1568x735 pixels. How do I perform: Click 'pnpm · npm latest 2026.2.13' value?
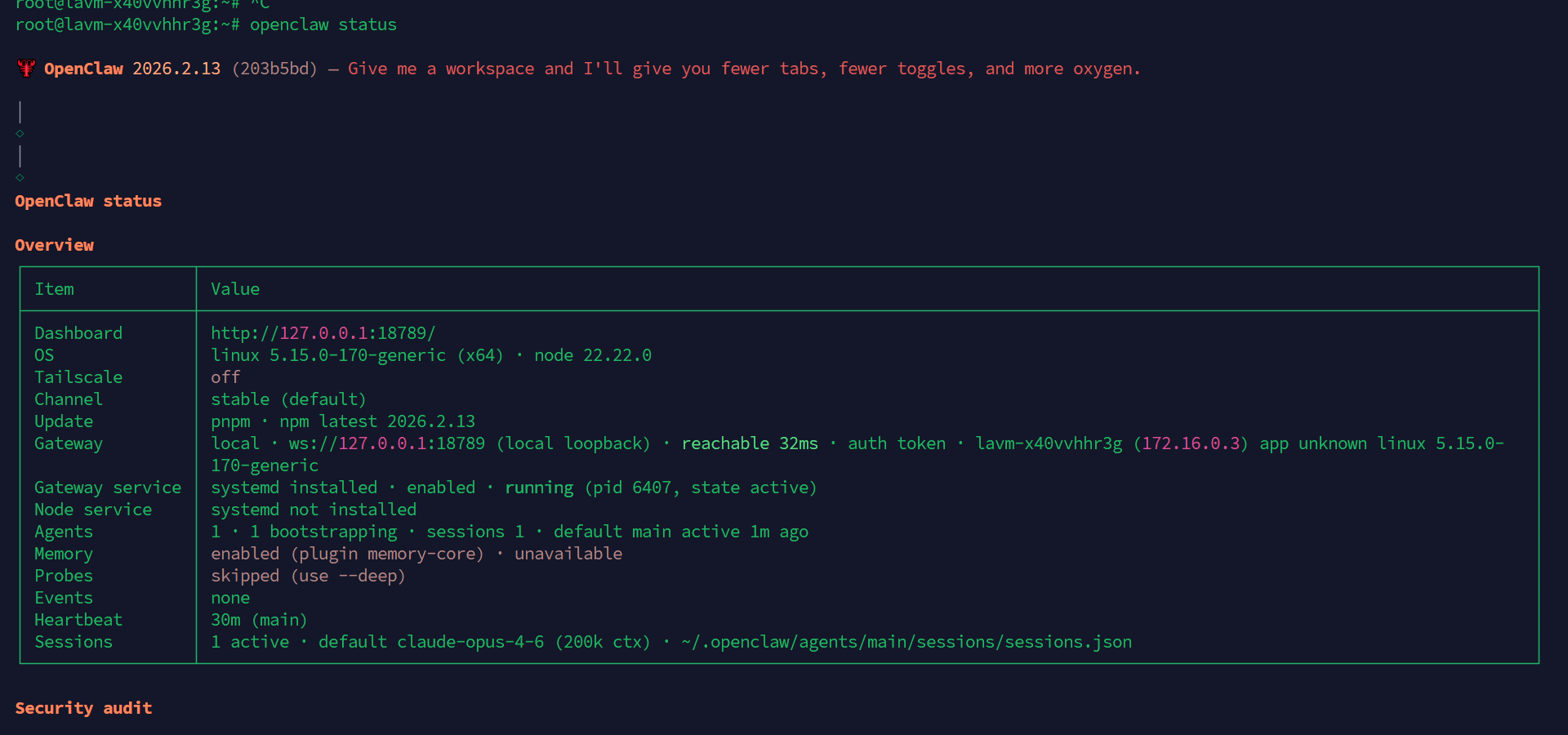tap(343, 421)
